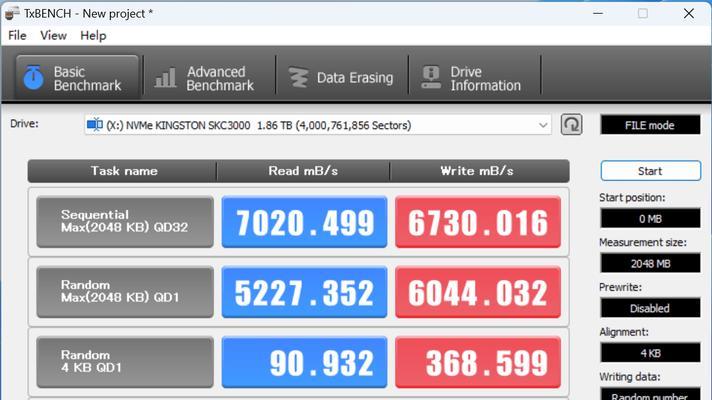Open the File menu

click(x=17, y=35)
